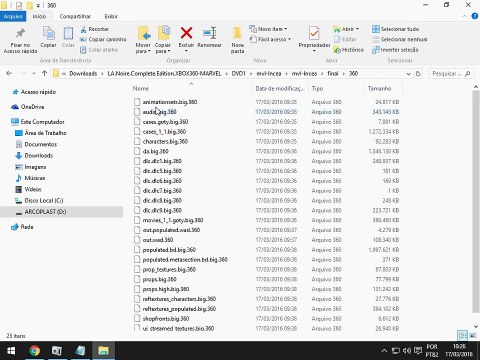480x360 pixels.
Task: Click the file list vertical scrollbar
Action: pyautogui.click(x=476, y=202)
